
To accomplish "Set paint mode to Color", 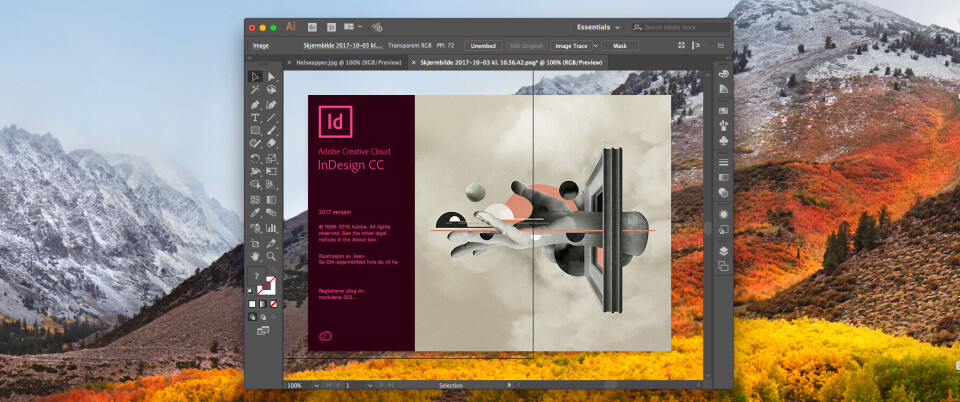I will pos(252,304).
